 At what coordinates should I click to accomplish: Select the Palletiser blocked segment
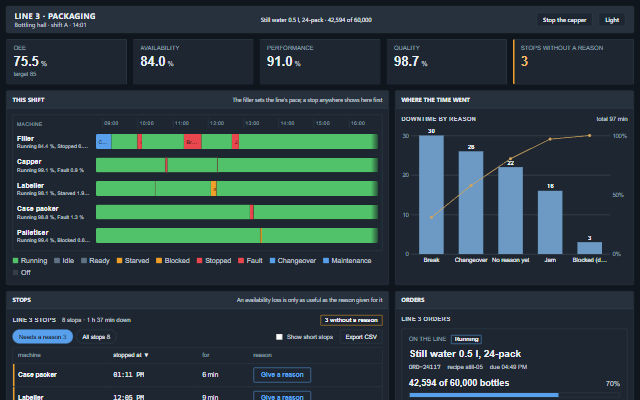tap(261, 236)
